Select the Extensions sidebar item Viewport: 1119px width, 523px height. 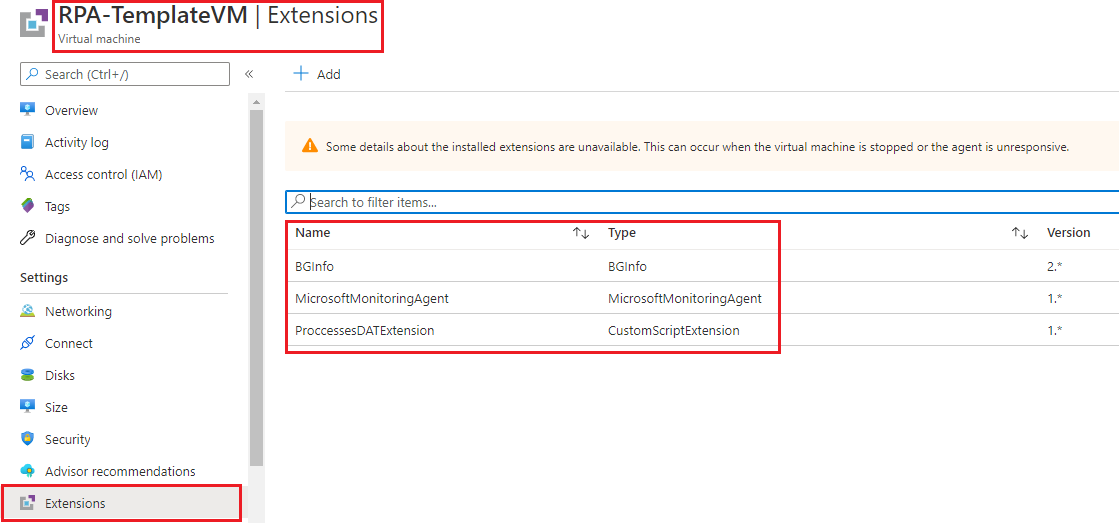[x=75, y=503]
